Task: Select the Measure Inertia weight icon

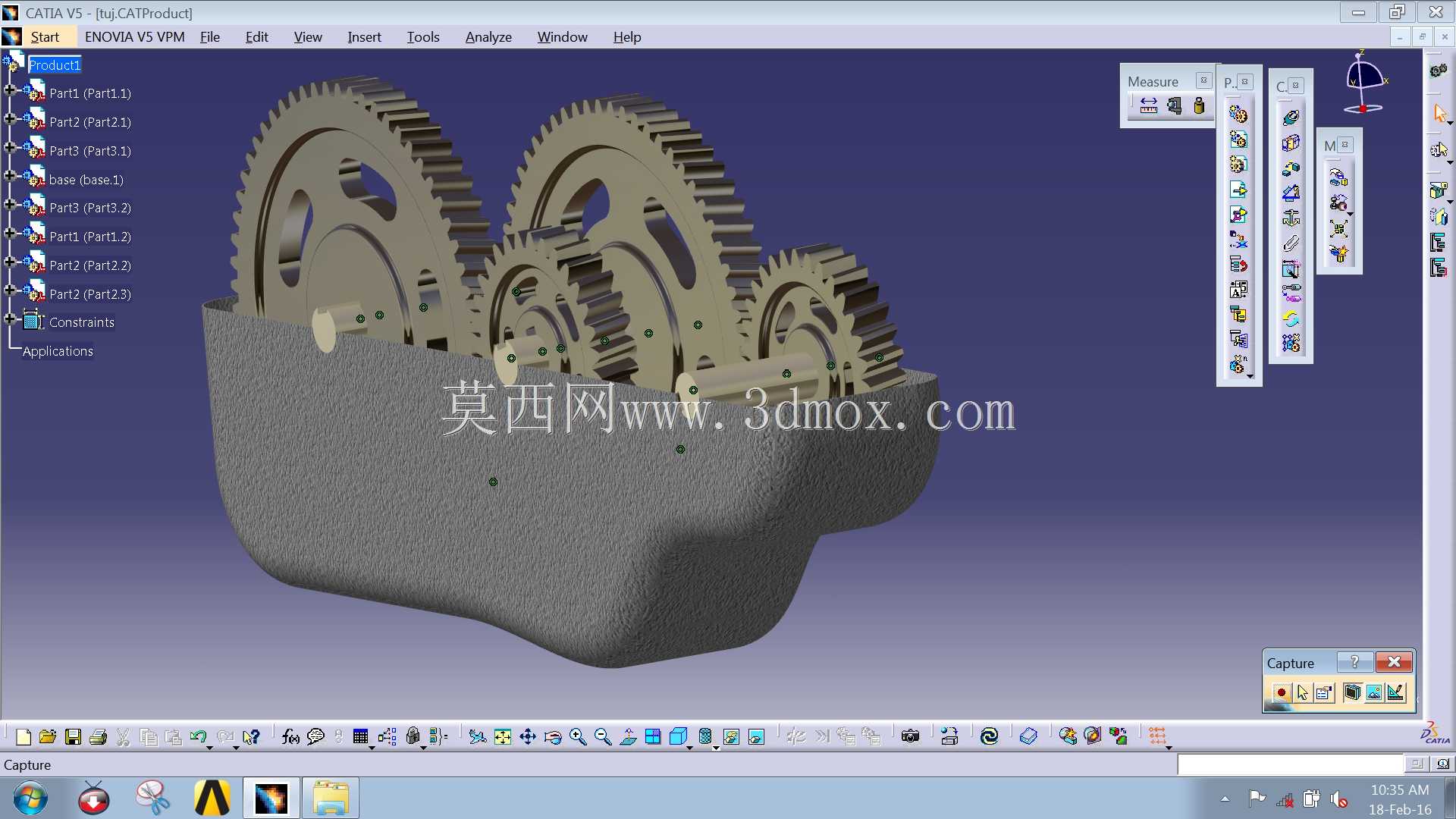Action: click(1199, 105)
